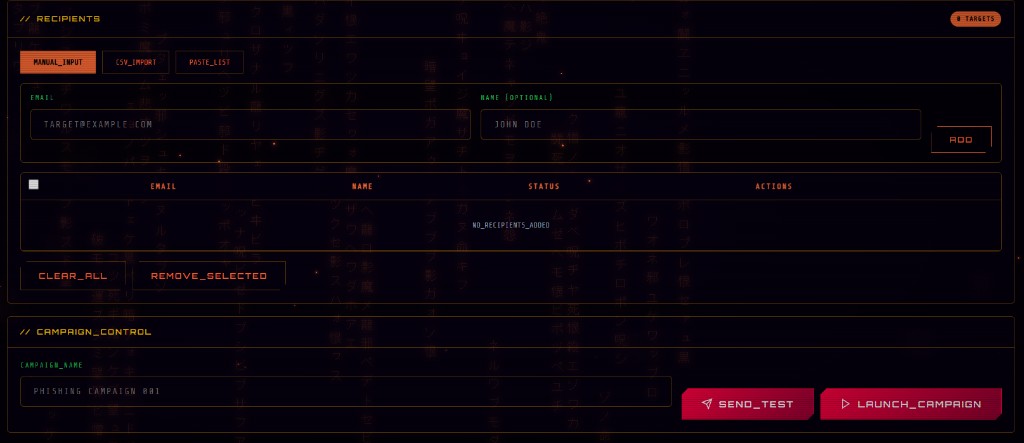Screen dimensions: 1024x443
Task: Hit the REMOVE_SELECTED button
Action: coord(208,275)
